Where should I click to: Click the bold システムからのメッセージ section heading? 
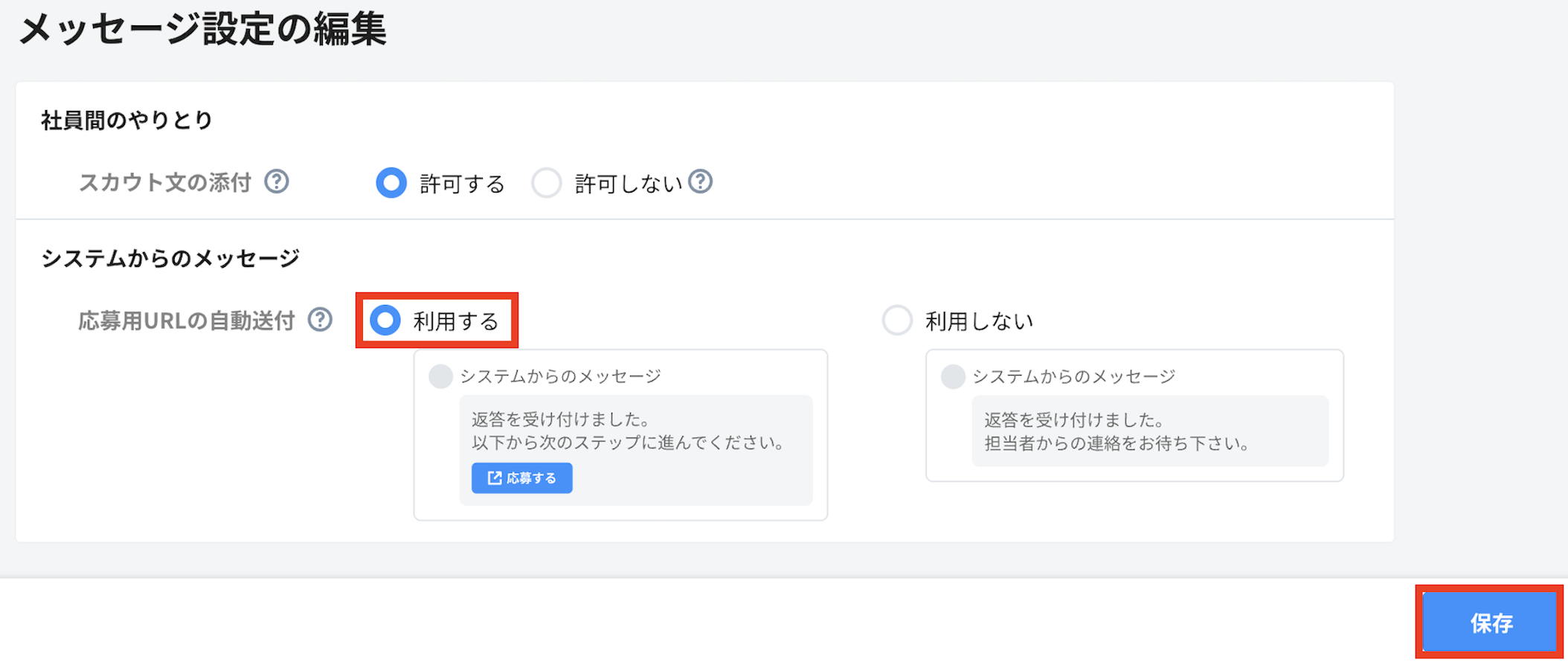170,258
